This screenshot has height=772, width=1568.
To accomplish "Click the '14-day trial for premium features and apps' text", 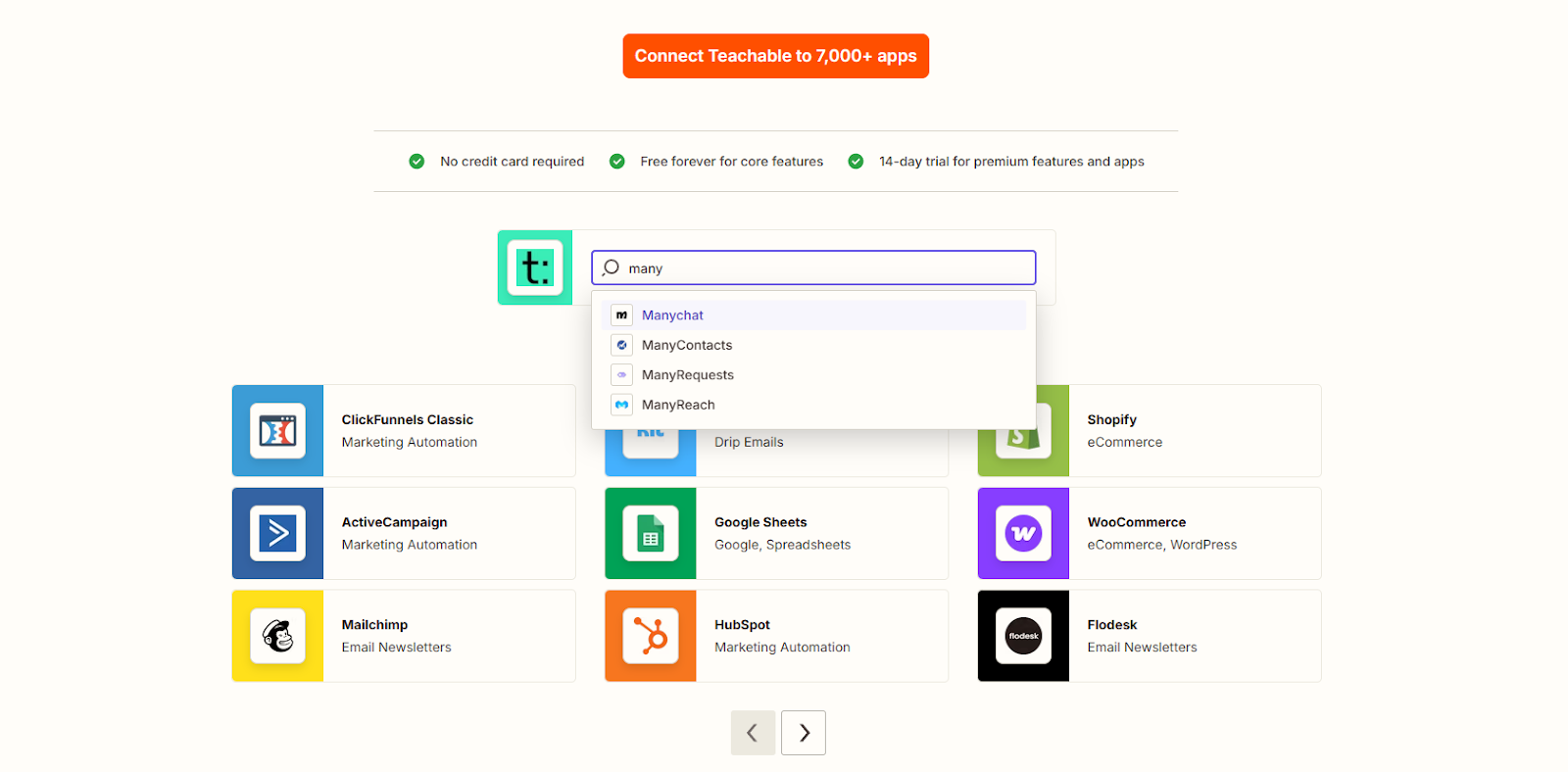I will click(x=1011, y=162).
